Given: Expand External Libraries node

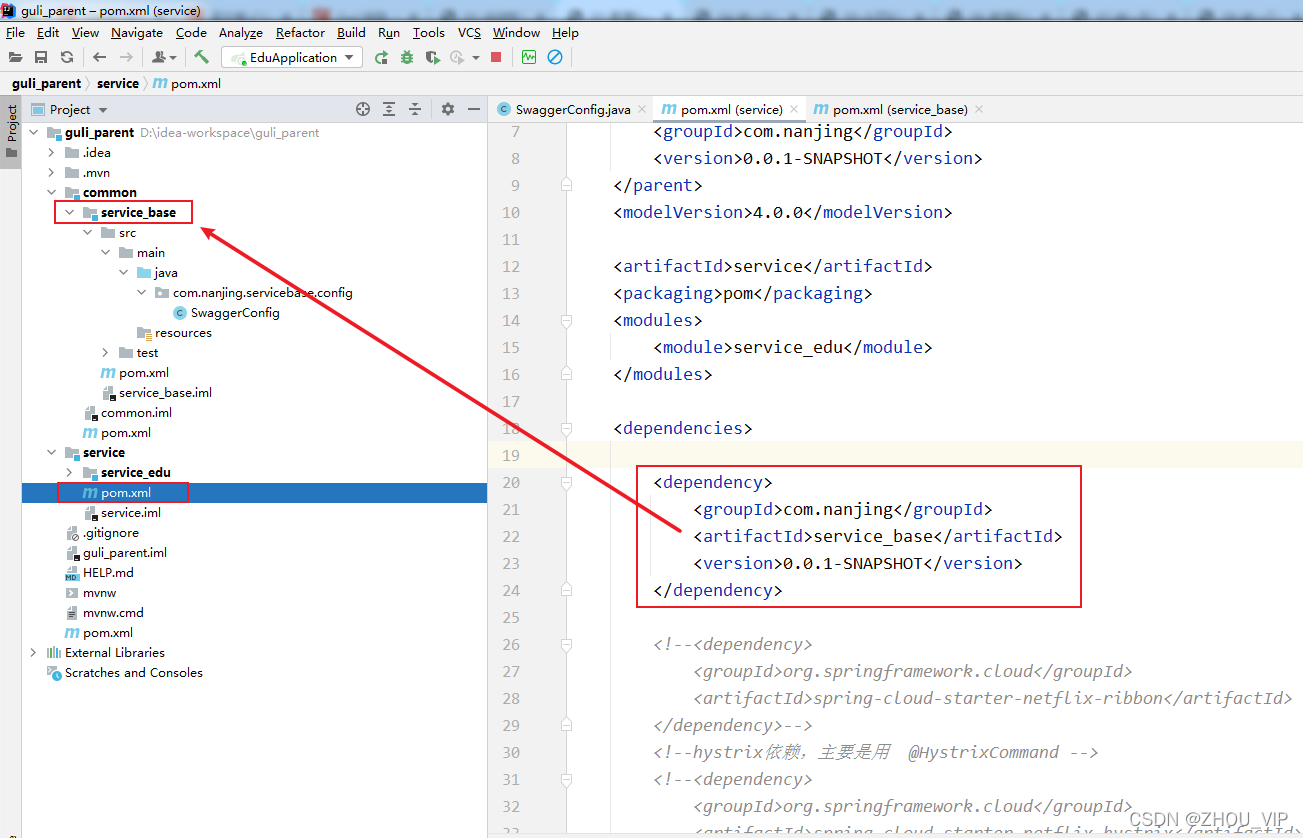Looking at the screenshot, I should 33,652.
